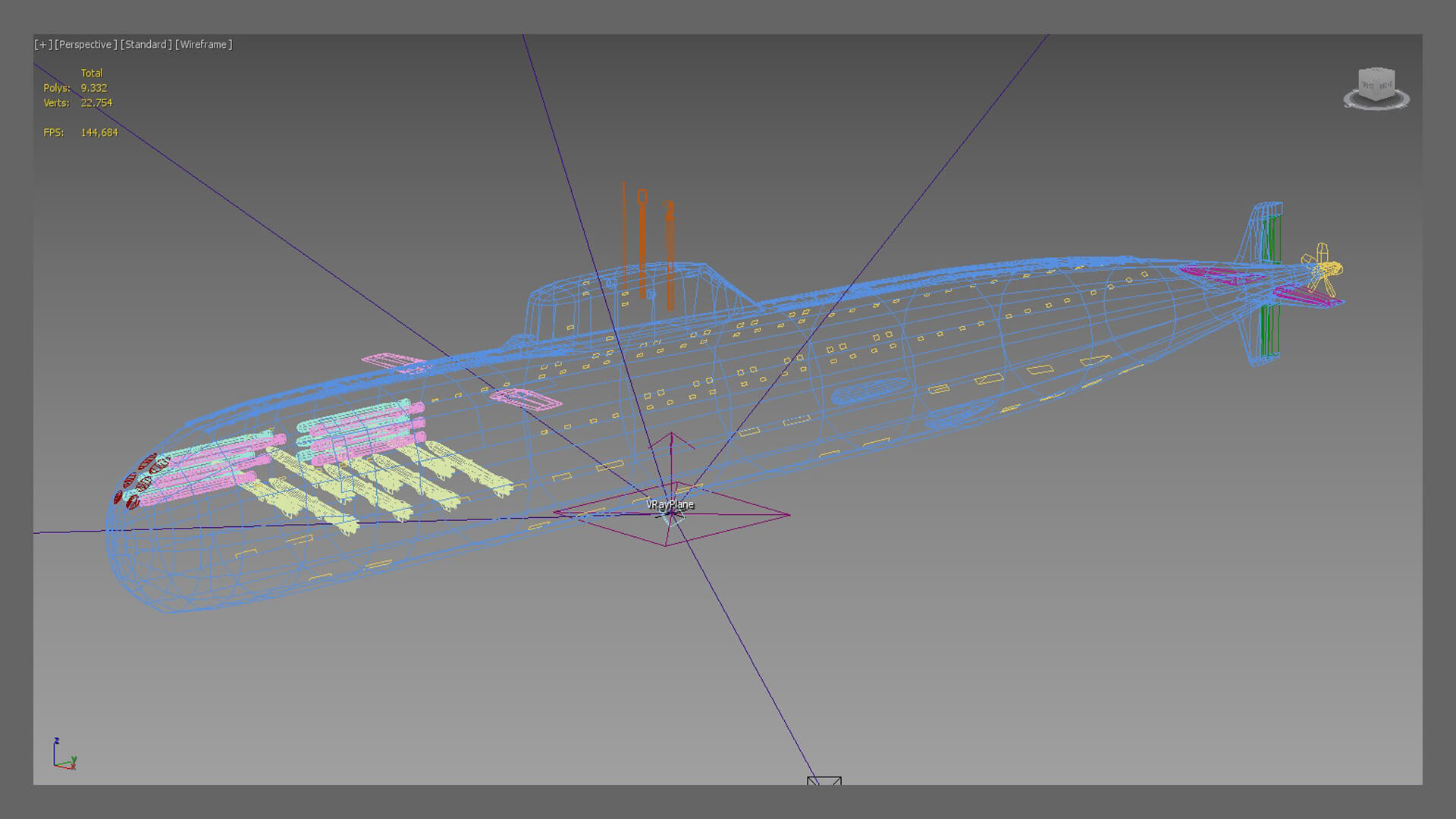This screenshot has width=1456, height=819.
Task: Select the orange periscope masts on sail
Action: pyautogui.click(x=648, y=246)
